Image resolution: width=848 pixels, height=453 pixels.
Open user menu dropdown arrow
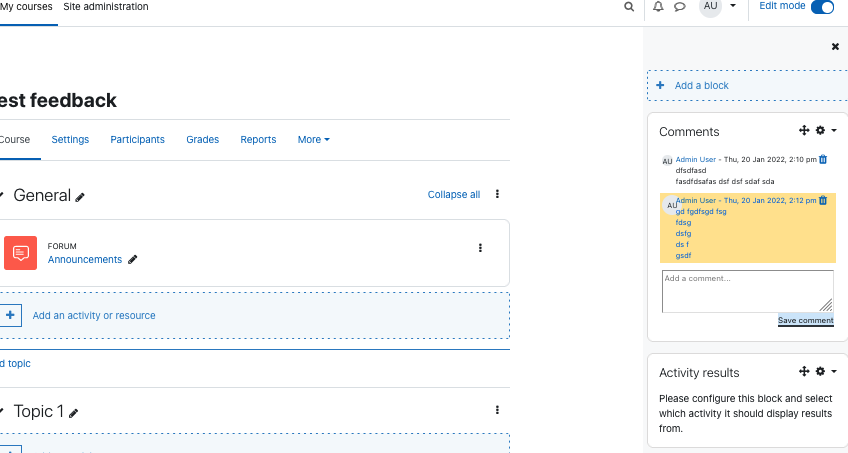coord(733,6)
